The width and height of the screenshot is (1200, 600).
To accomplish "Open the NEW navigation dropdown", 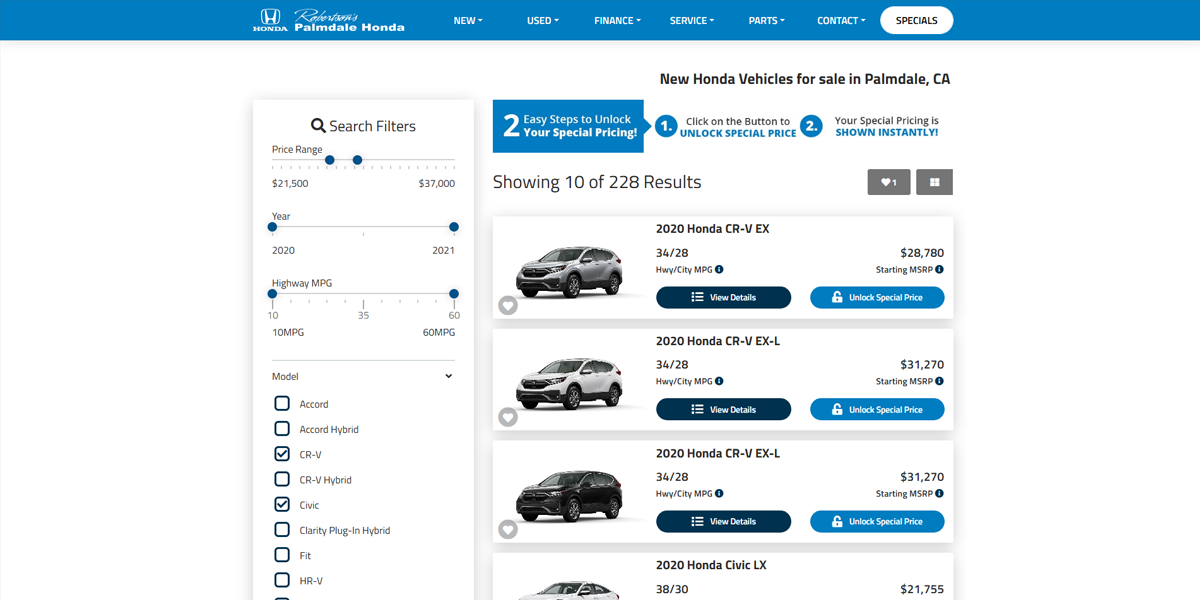I will pos(468,20).
